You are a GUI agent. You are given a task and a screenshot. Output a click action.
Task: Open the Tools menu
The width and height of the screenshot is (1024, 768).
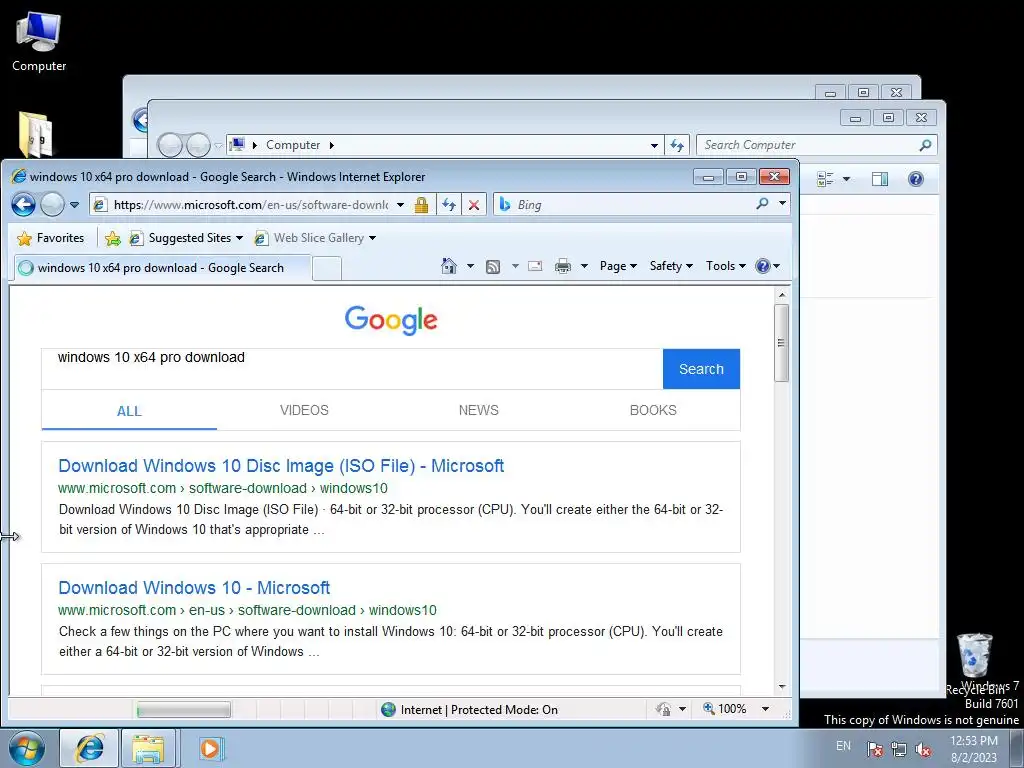[x=725, y=266]
